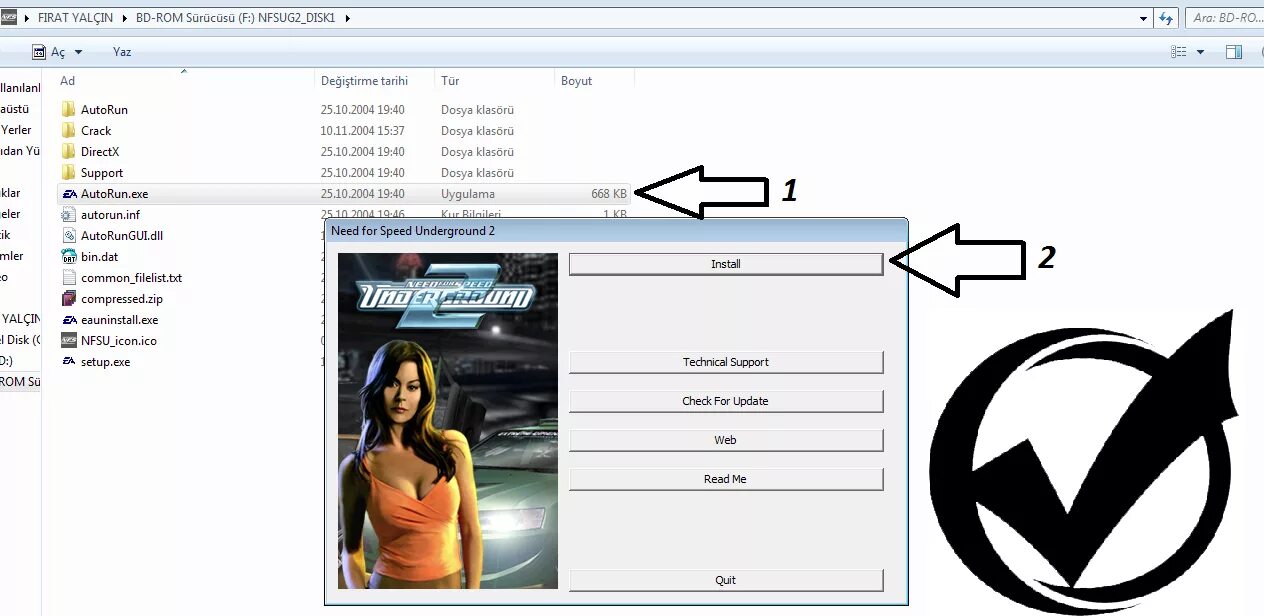1264x616 pixels.
Task: Open Read Me from the installer
Action: click(x=726, y=479)
